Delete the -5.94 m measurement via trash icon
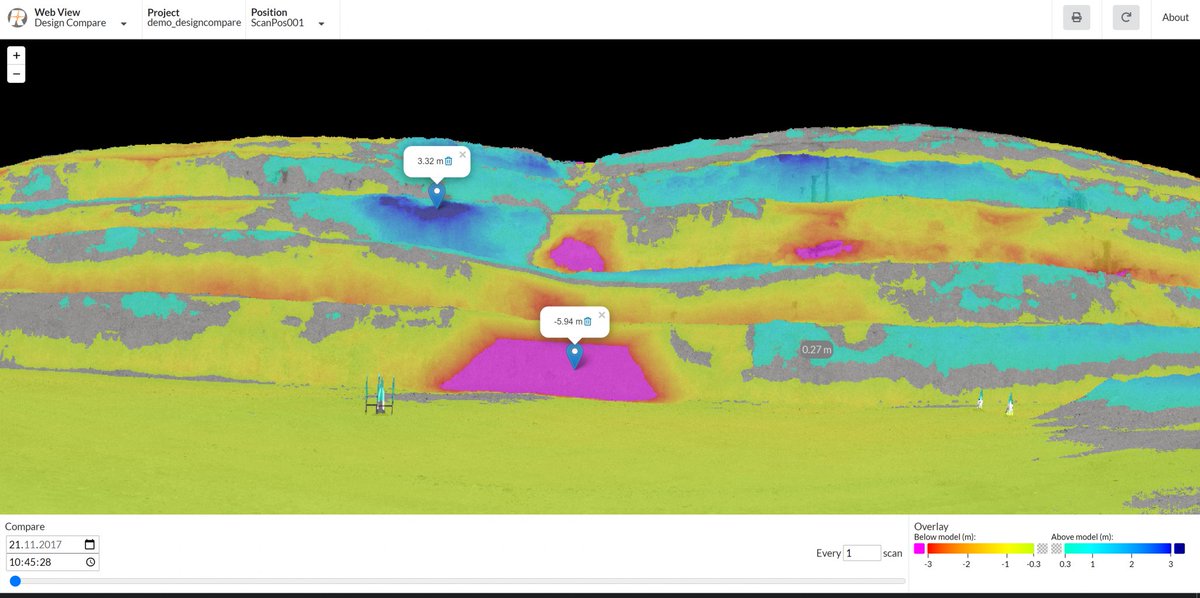This screenshot has height=598, width=1200. 588,321
